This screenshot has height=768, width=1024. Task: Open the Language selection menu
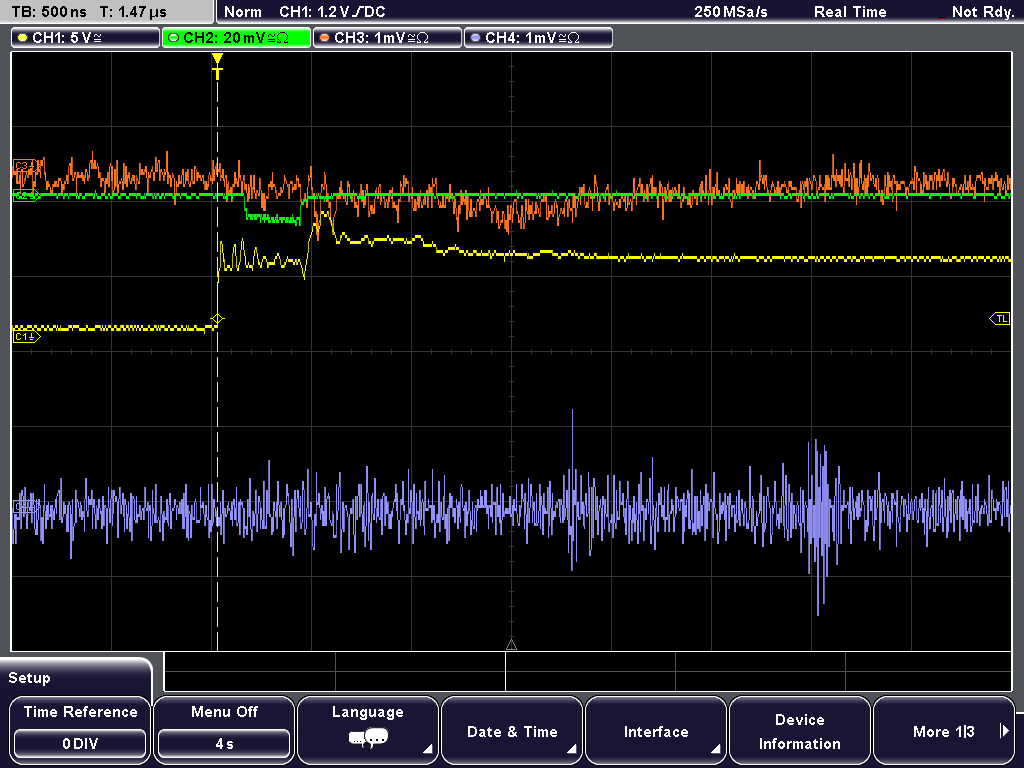click(x=368, y=729)
